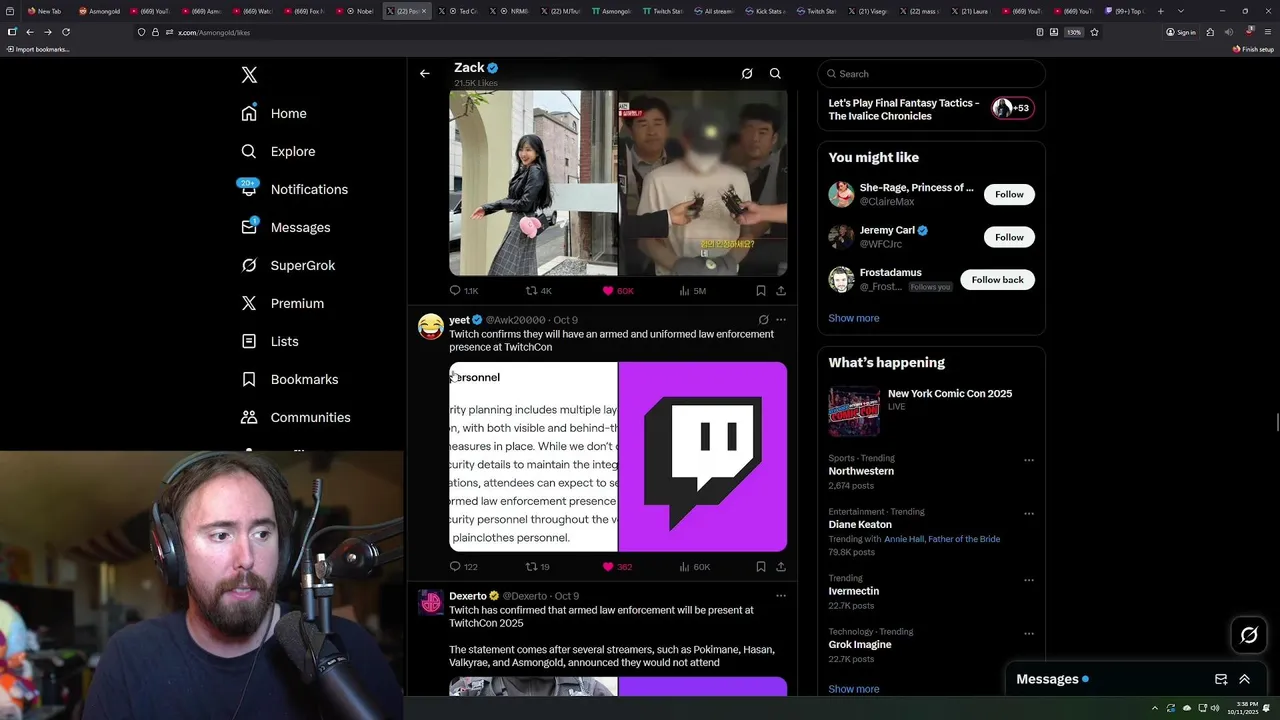Screen dimensions: 1280x720
Task: Open more options for Diane Keaton trend
Action: [x=1029, y=514]
